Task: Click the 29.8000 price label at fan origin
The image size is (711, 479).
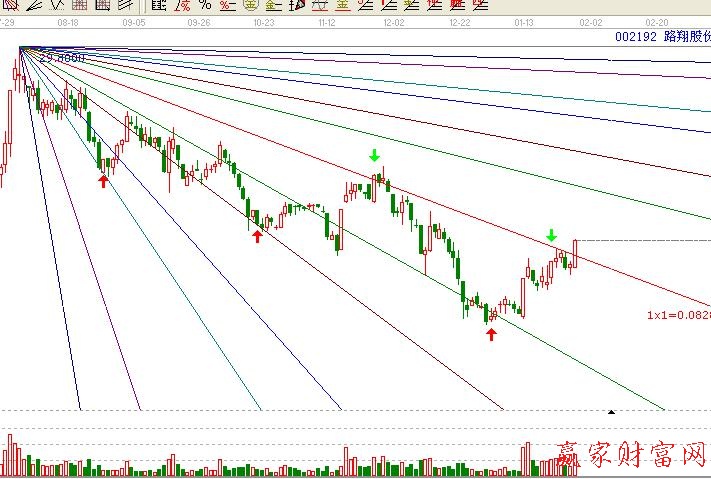Action: (x=62, y=58)
